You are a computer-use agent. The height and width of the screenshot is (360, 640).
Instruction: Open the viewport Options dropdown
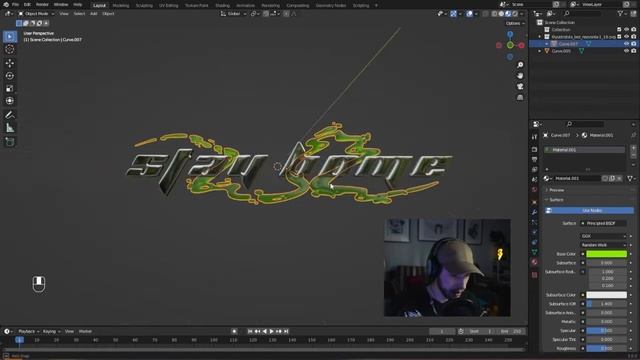(x=515, y=23)
